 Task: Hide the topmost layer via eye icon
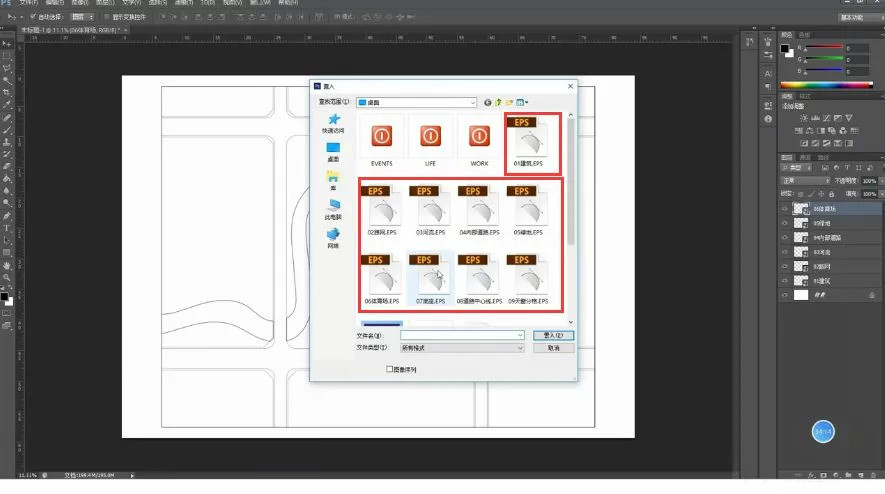[x=784, y=209]
